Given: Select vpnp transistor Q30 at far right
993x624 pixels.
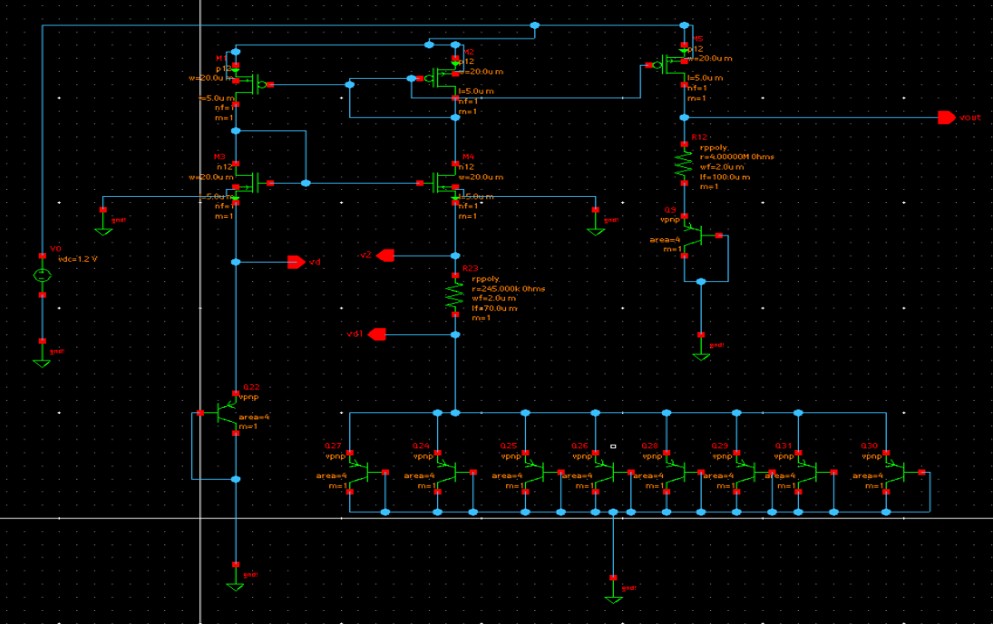Looking at the screenshot, I should tap(905, 470).
